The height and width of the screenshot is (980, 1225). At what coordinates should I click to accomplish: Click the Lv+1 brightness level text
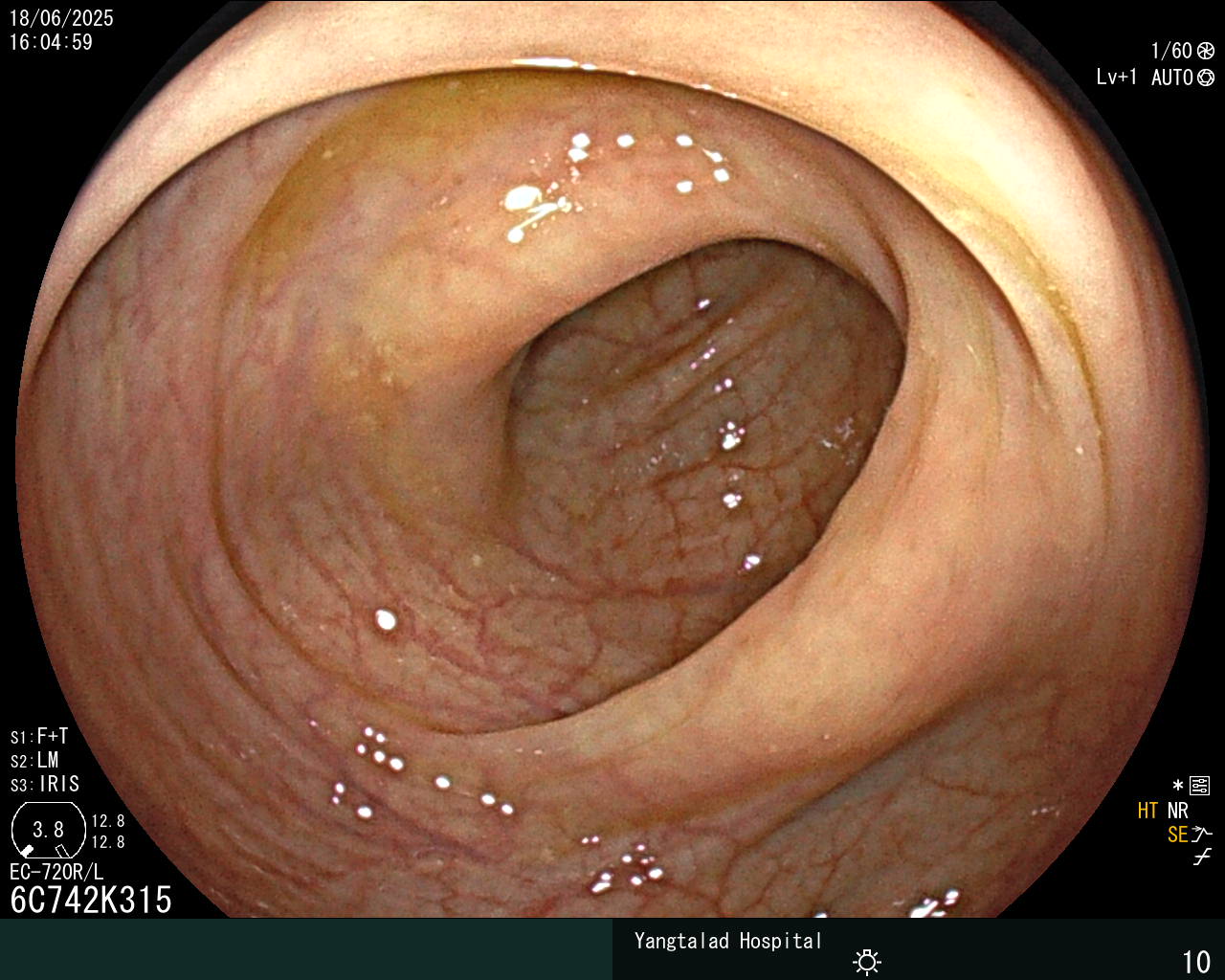point(1117,78)
